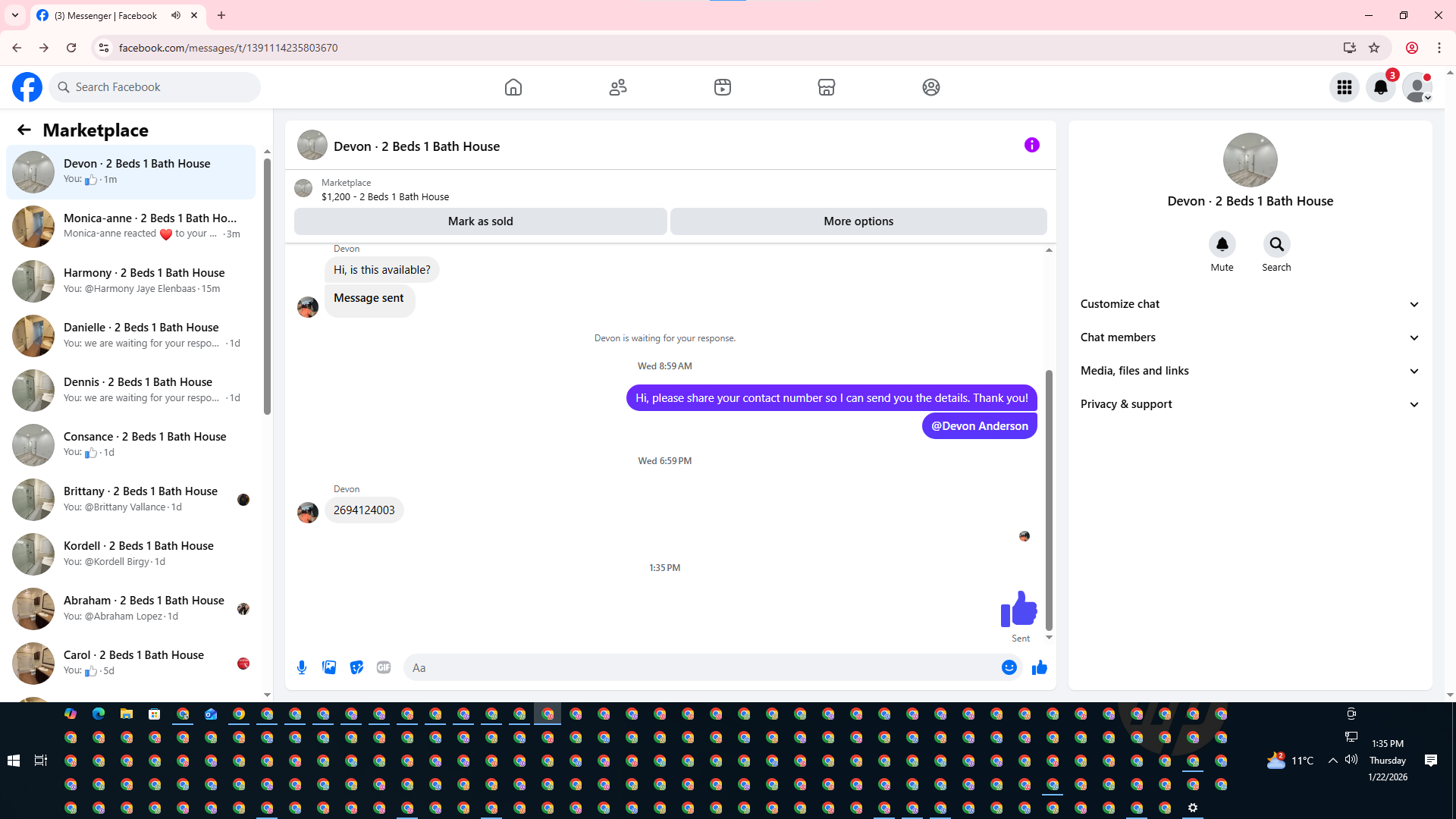Open Devon's chat header title
1456x819 pixels.
coord(416,146)
